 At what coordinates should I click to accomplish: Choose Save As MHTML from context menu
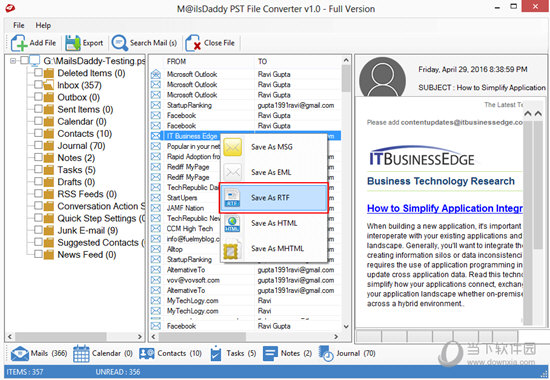pos(274,249)
